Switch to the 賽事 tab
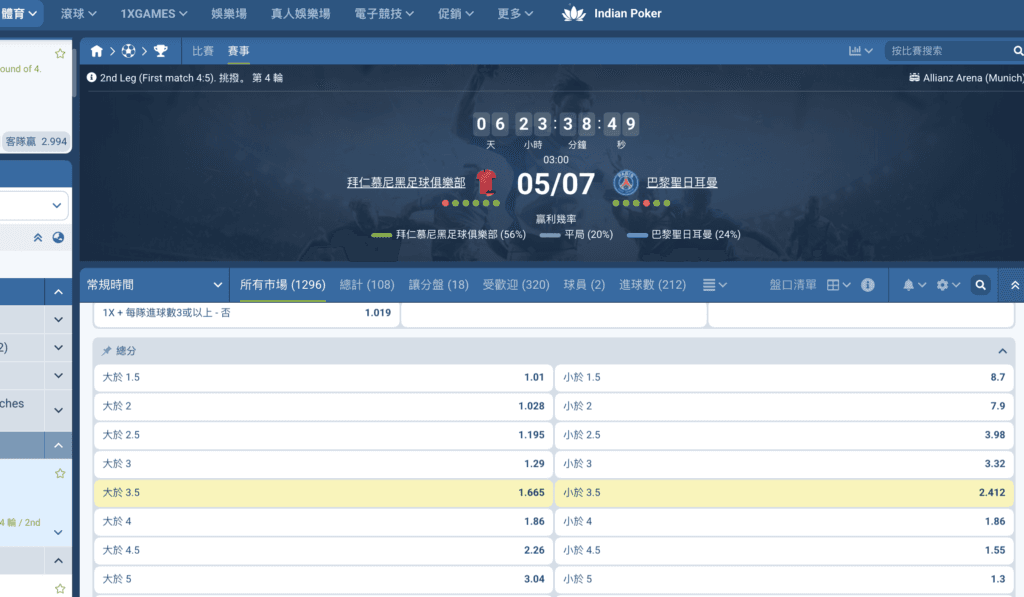Screen dimensions: 1024x597 (x=238, y=51)
